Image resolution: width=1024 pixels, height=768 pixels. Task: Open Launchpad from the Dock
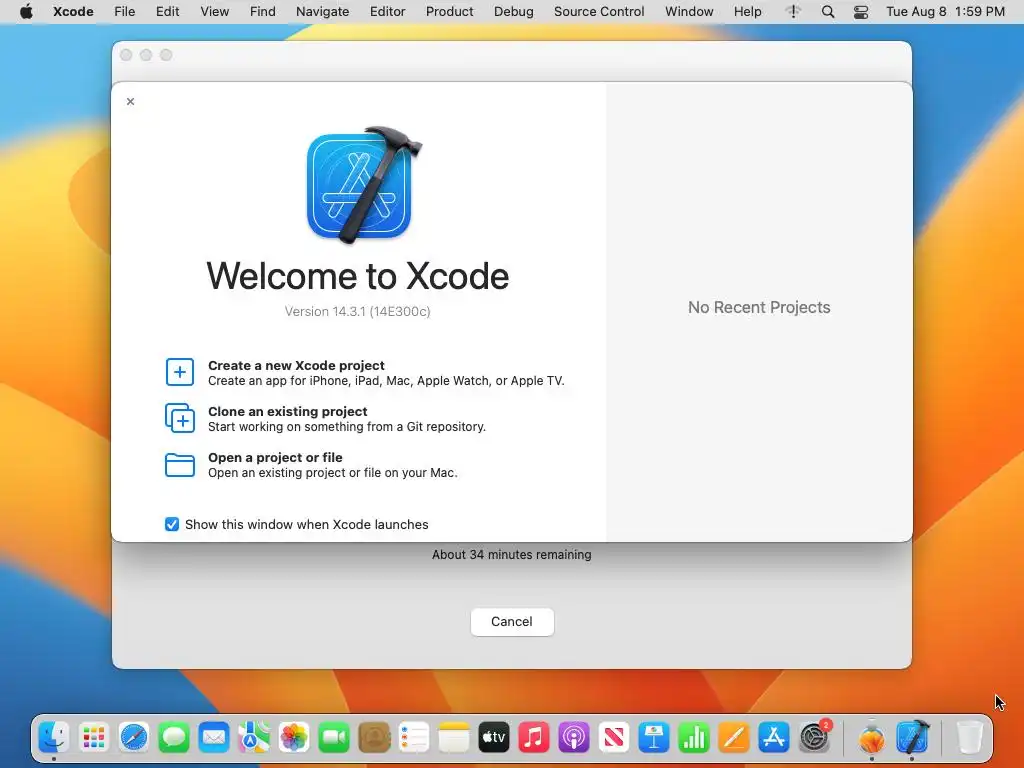pos(93,738)
